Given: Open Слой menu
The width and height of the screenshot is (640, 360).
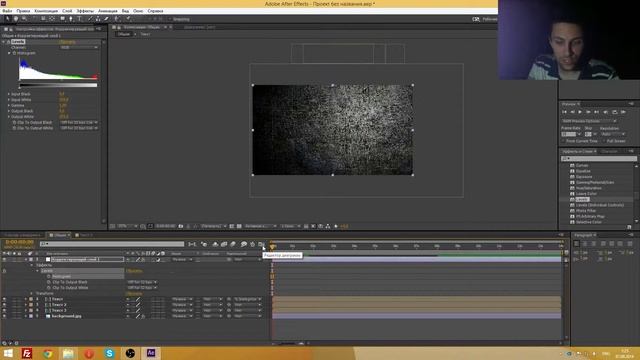Looking at the screenshot, I should 67,11.
